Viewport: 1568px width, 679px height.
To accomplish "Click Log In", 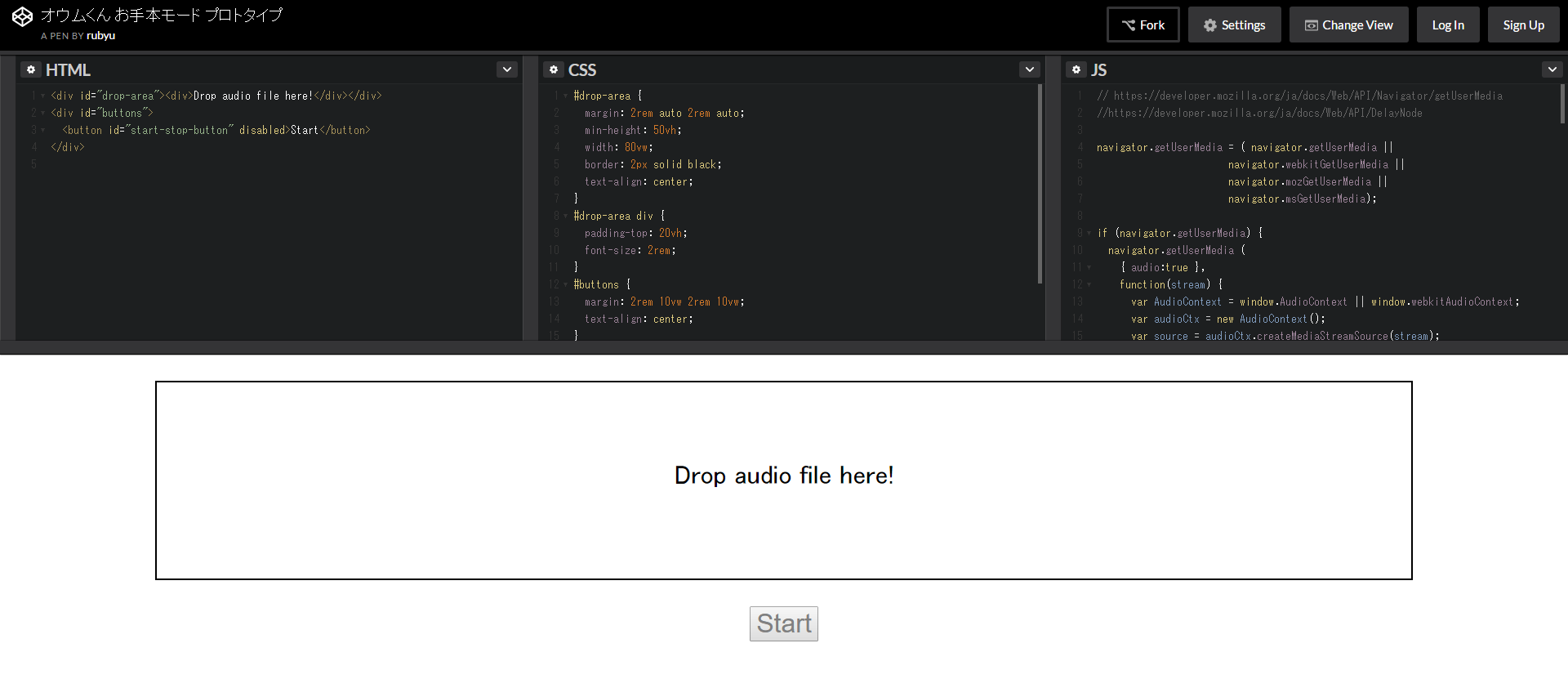I will tap(1448, 25).
